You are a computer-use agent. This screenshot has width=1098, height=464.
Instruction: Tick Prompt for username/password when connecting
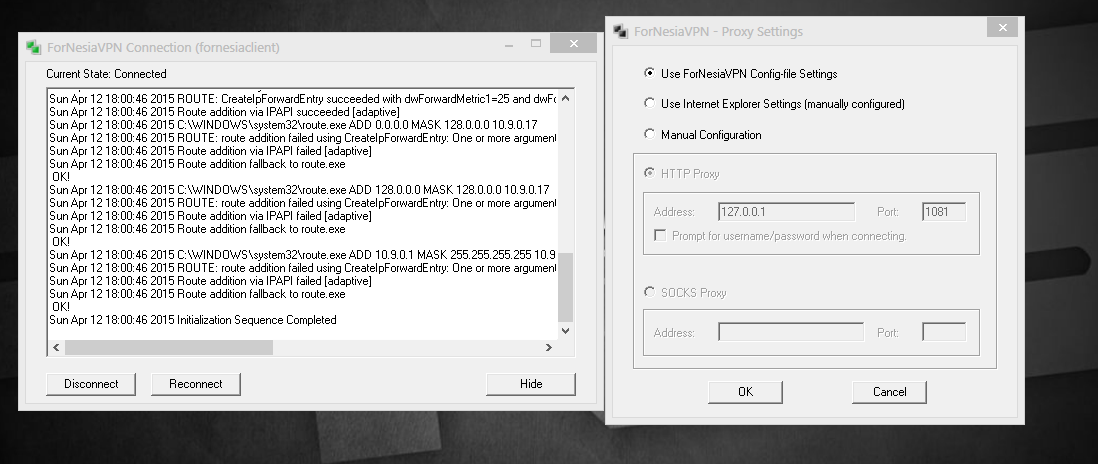660,236
